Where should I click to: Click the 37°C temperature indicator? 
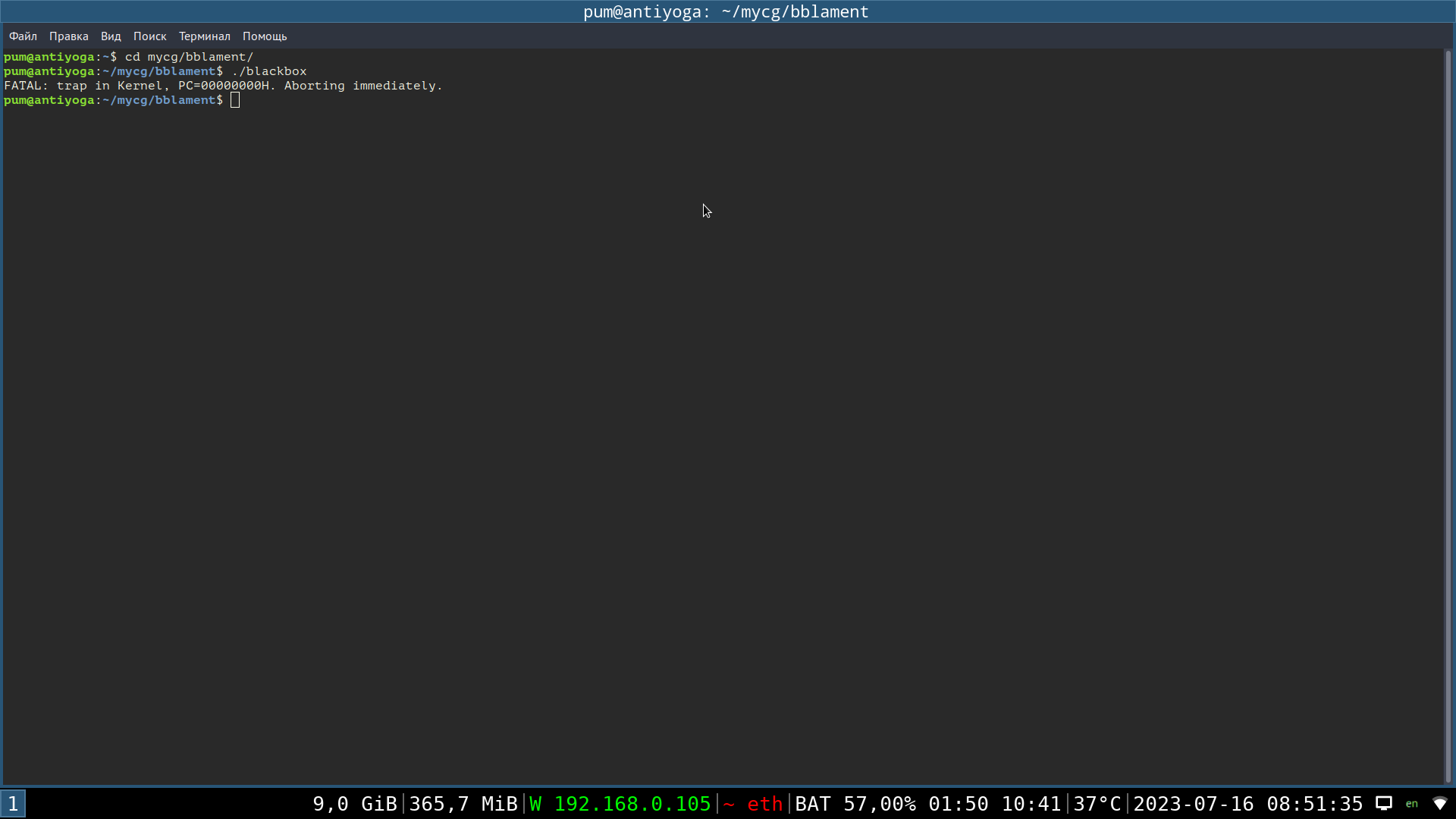click(1097, 804)
